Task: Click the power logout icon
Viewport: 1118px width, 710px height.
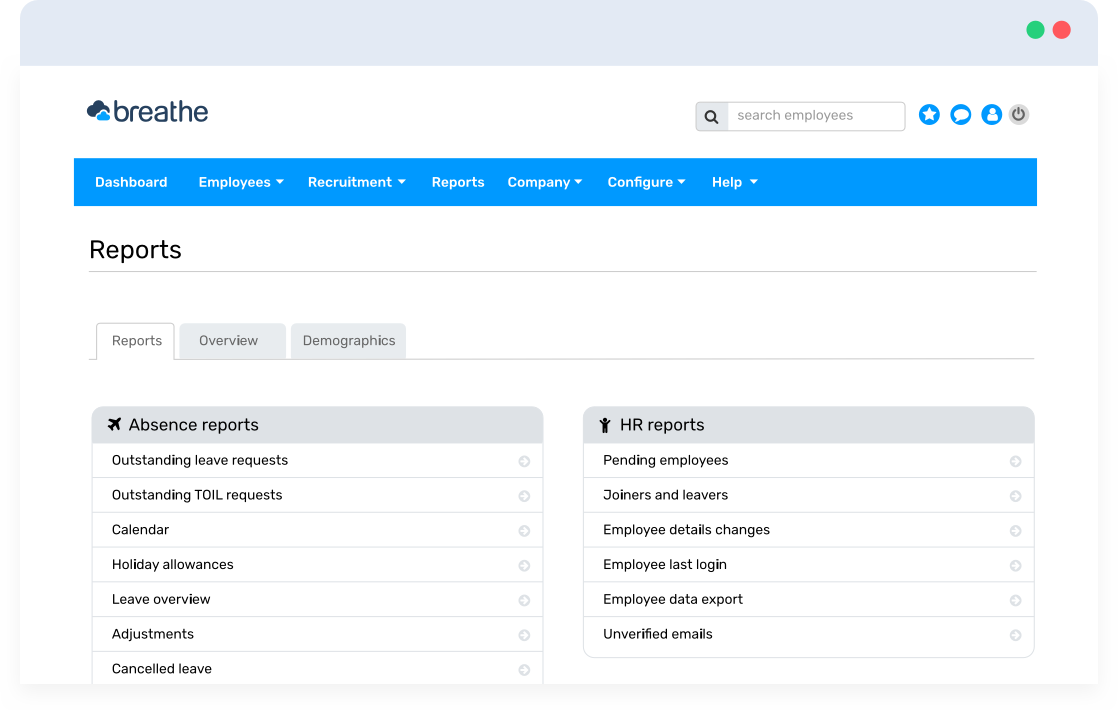Action: (1019, 114)
